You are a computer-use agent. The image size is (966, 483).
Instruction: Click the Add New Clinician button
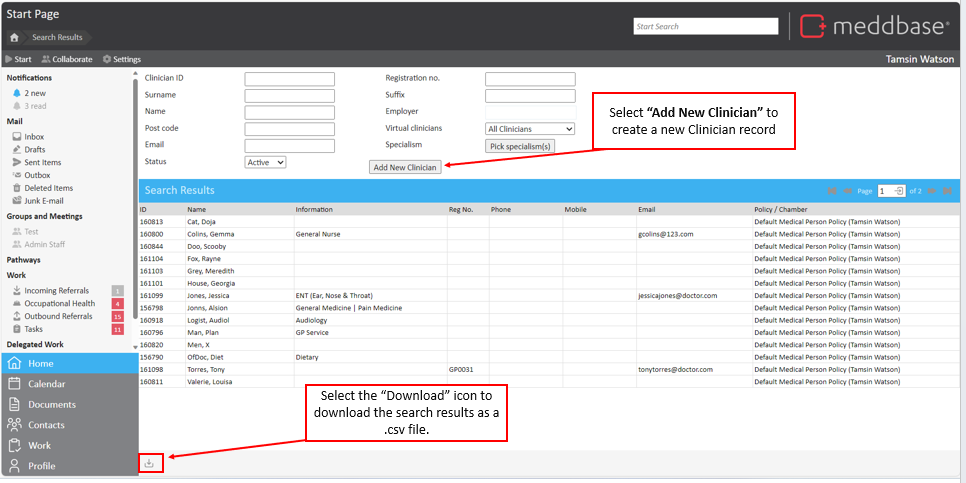[405, 167]
